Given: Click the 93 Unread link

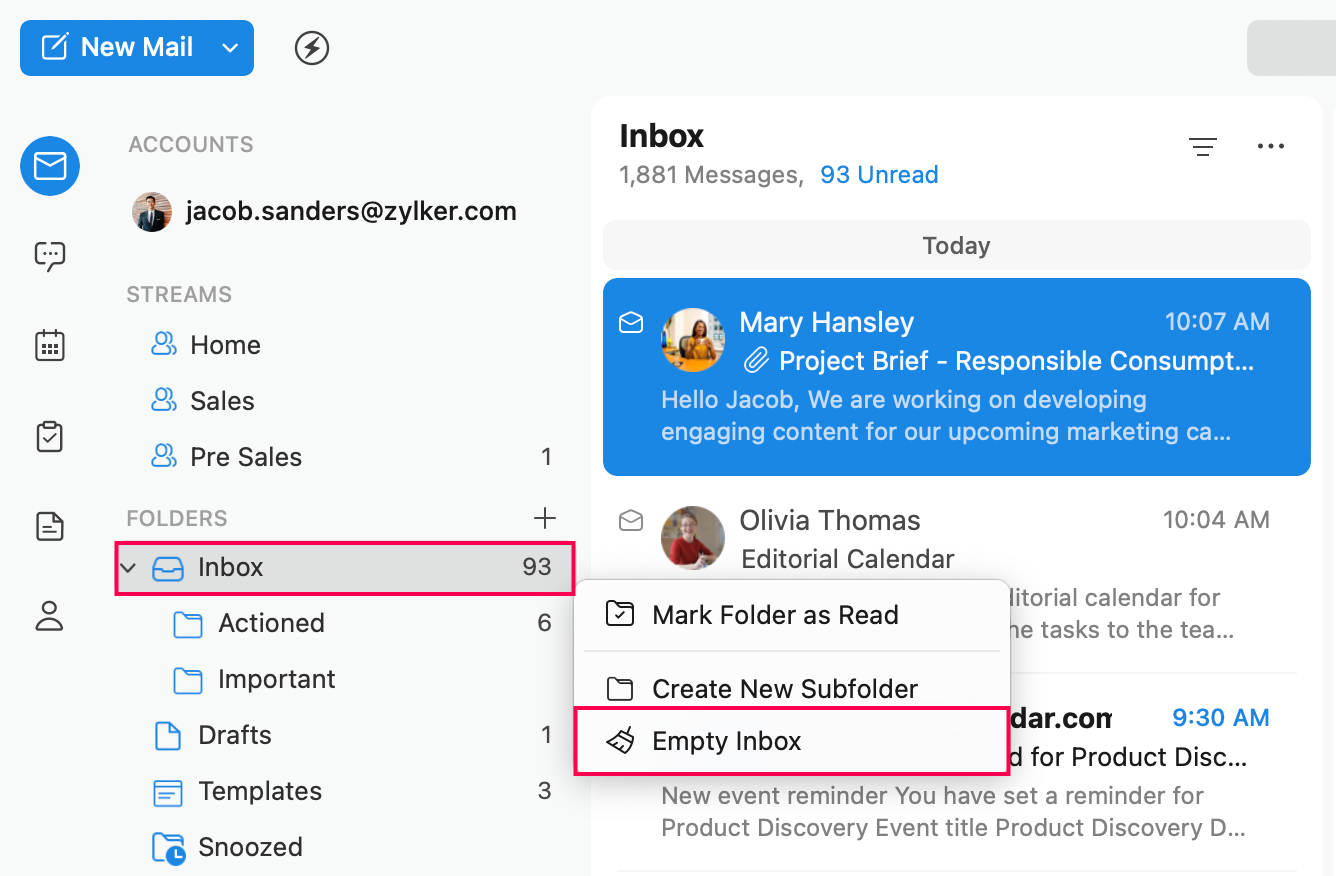Looking at the screenshot, I should (879, 175).
